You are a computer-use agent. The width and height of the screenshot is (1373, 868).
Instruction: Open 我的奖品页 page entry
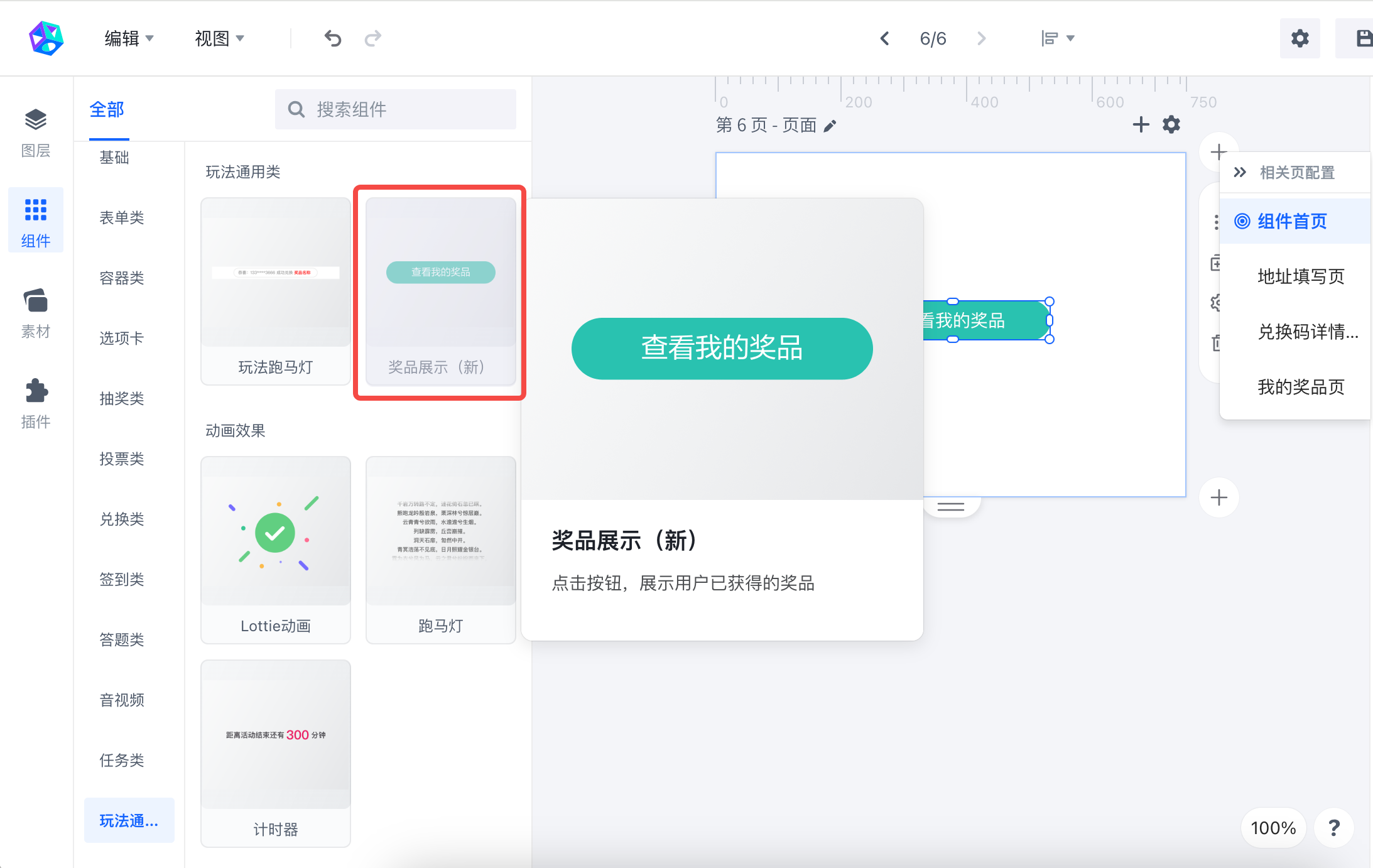1301,387
